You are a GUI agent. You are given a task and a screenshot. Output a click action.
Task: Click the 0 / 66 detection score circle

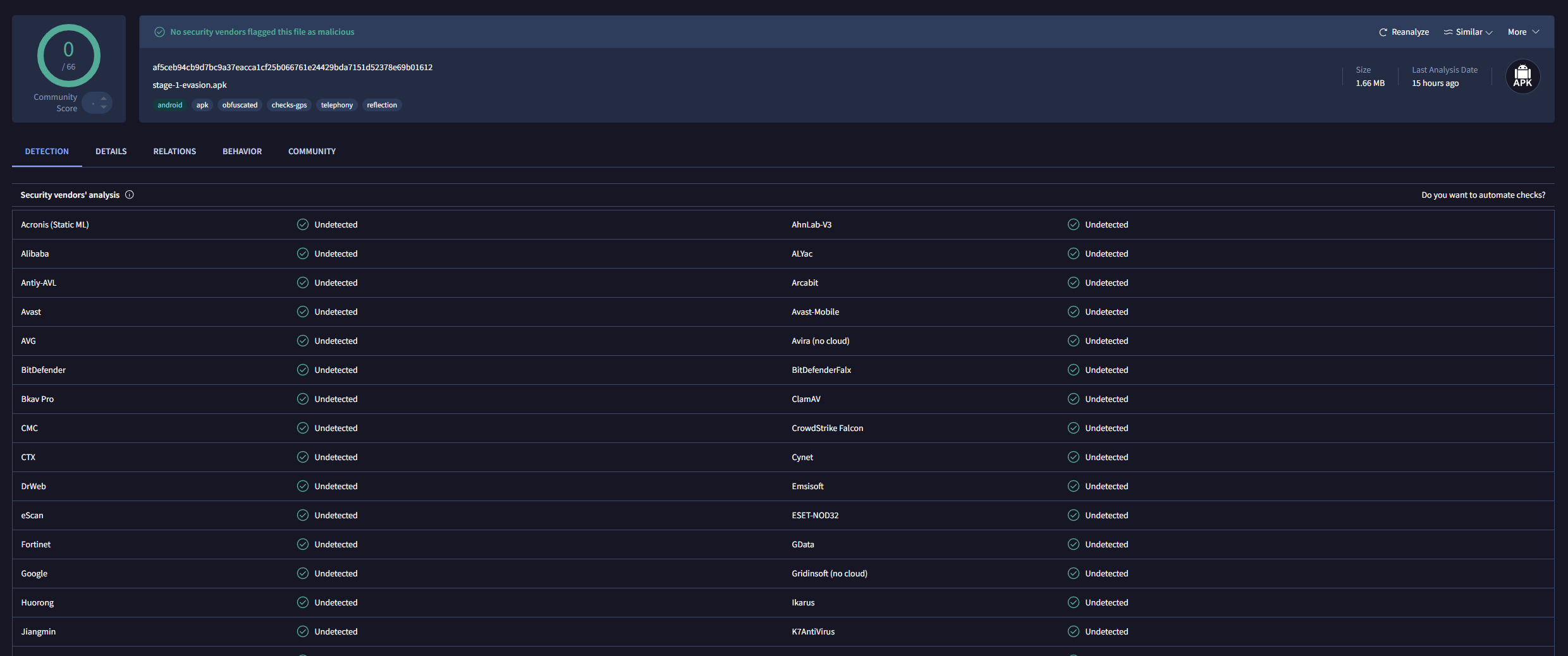[68, 56]
